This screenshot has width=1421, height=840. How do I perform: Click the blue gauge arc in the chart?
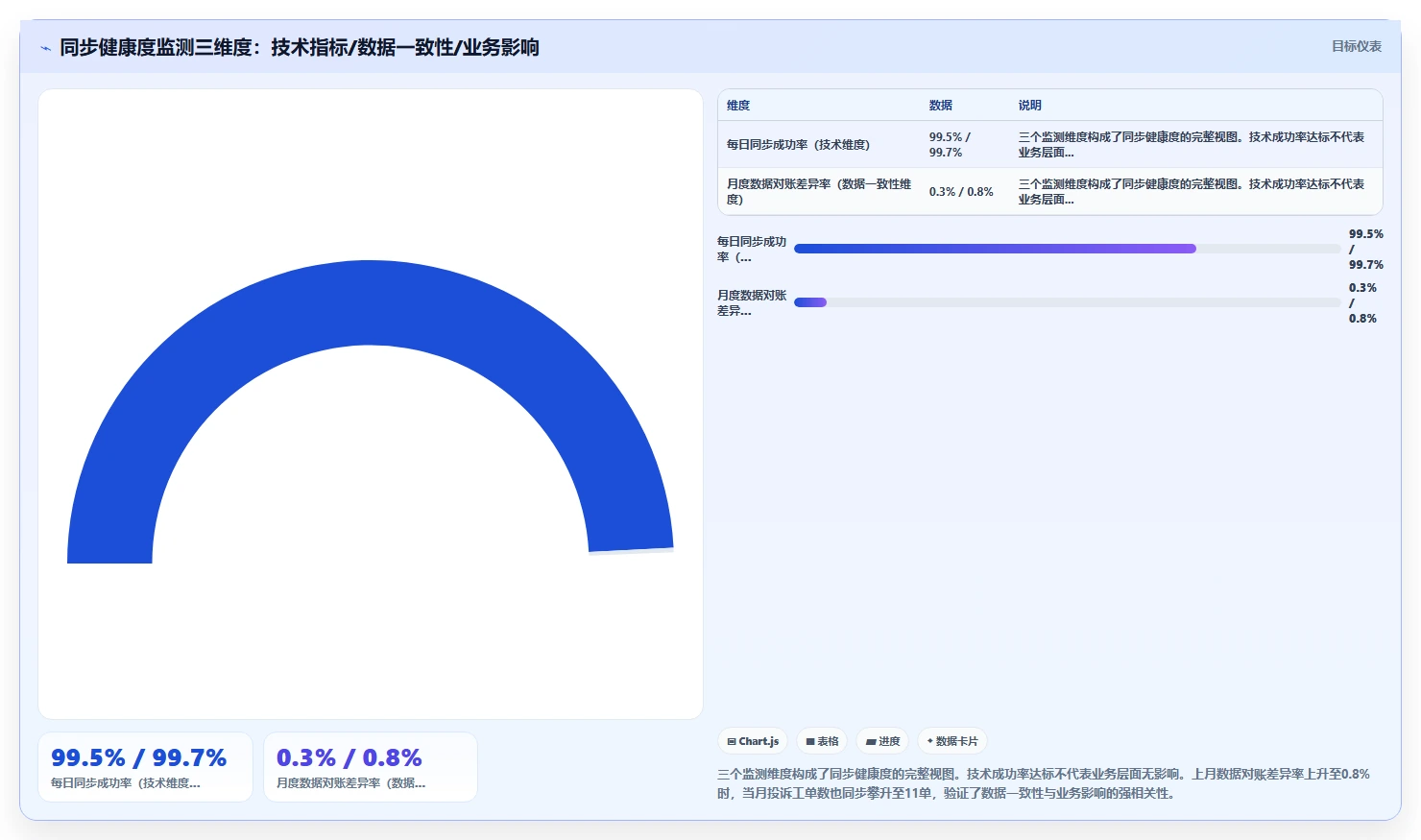click(x=370, y=302)
